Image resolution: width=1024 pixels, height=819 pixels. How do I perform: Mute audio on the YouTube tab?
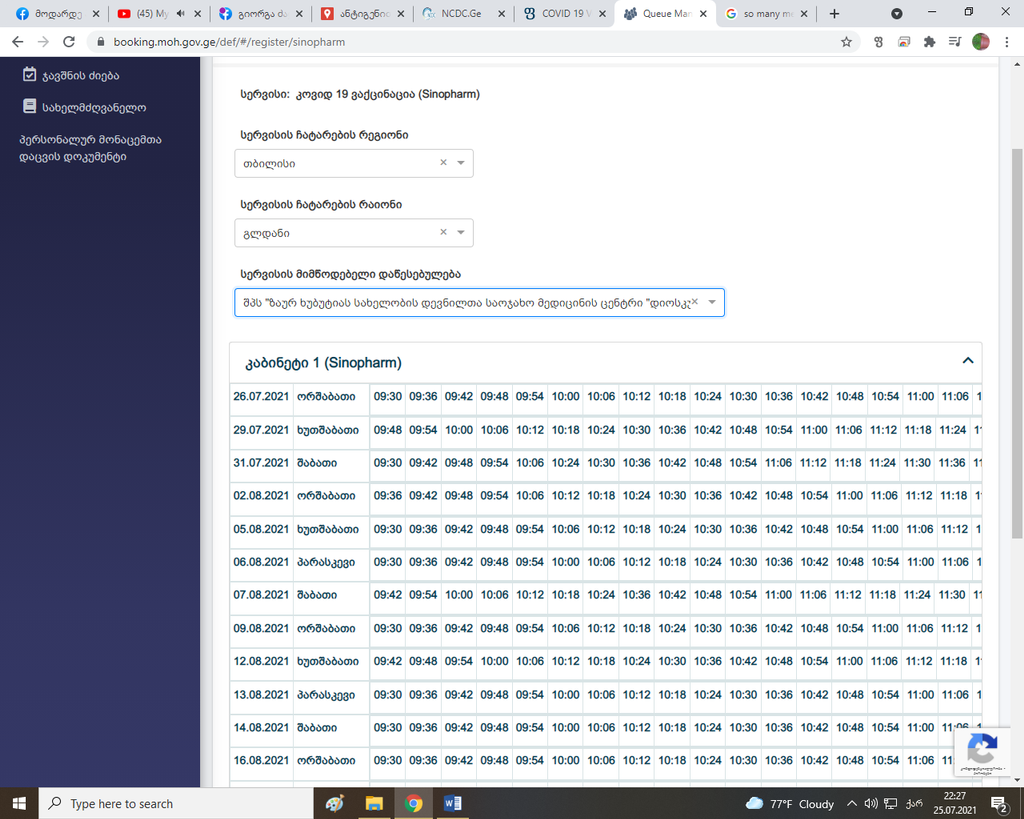[x=181, y=13]
